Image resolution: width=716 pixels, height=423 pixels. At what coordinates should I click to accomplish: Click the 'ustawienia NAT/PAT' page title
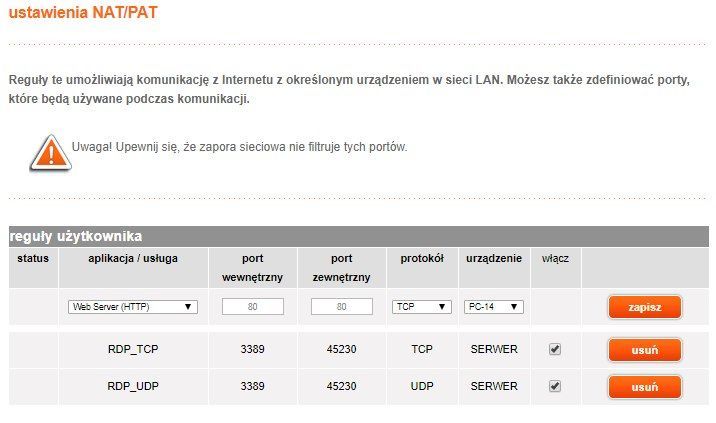(82, 14)
